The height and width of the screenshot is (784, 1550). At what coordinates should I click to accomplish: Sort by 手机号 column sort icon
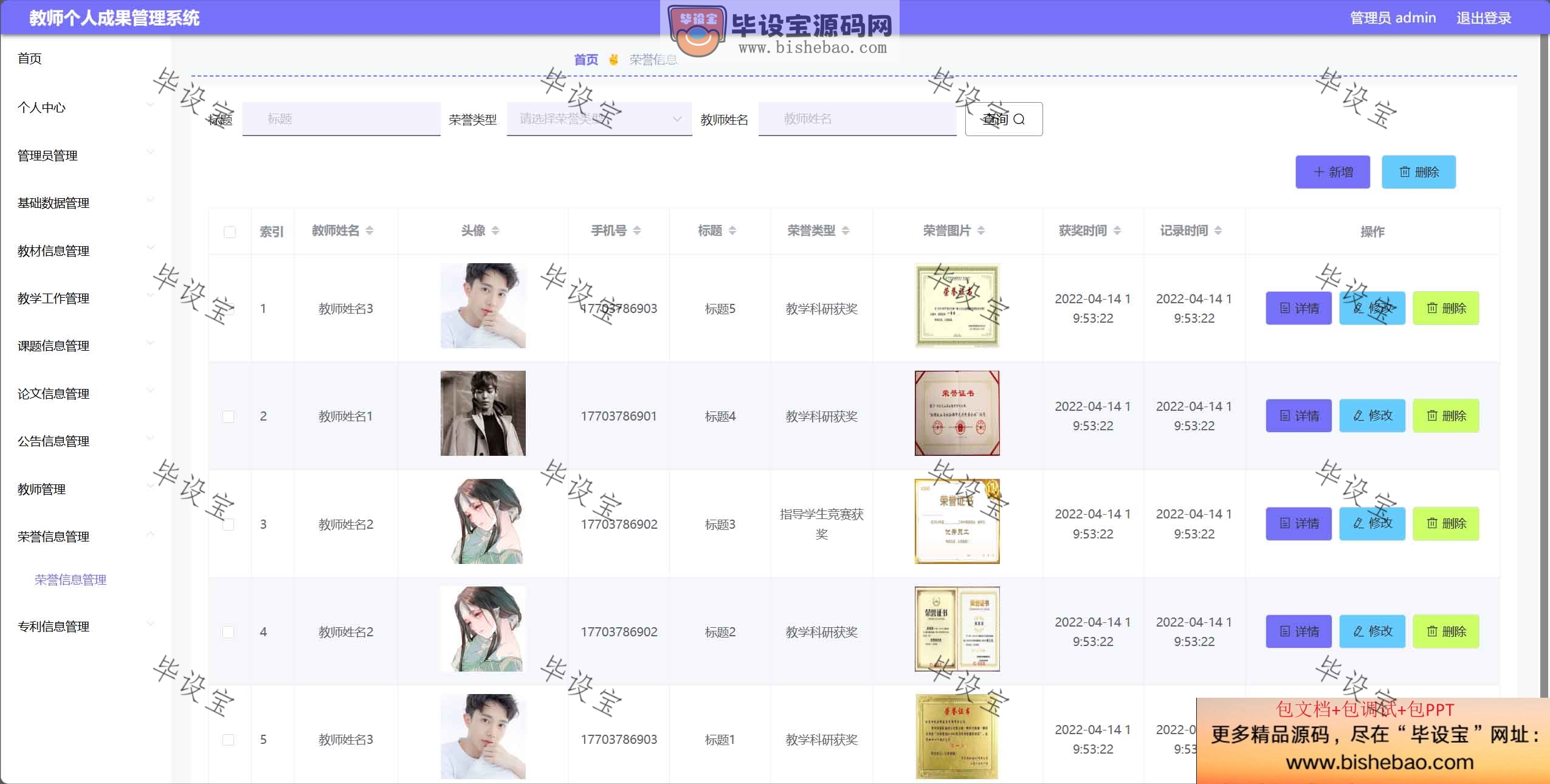point(637,230)
